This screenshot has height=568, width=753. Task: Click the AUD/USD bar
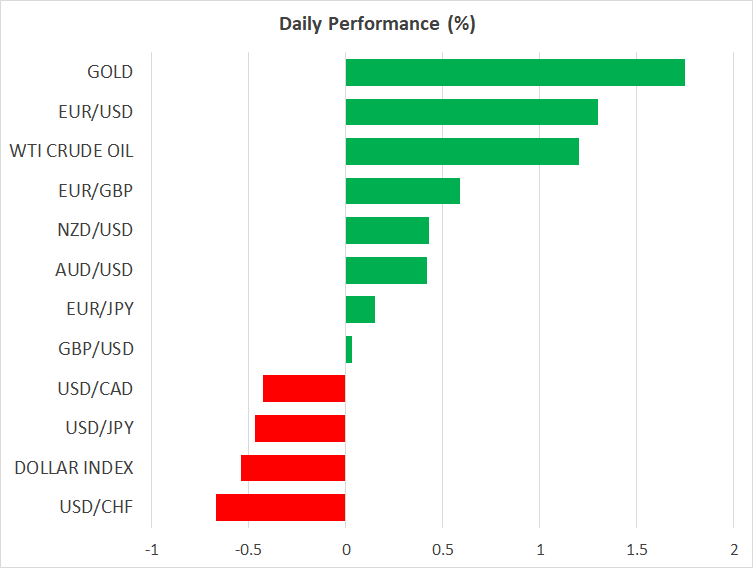(x=386, y=270)
